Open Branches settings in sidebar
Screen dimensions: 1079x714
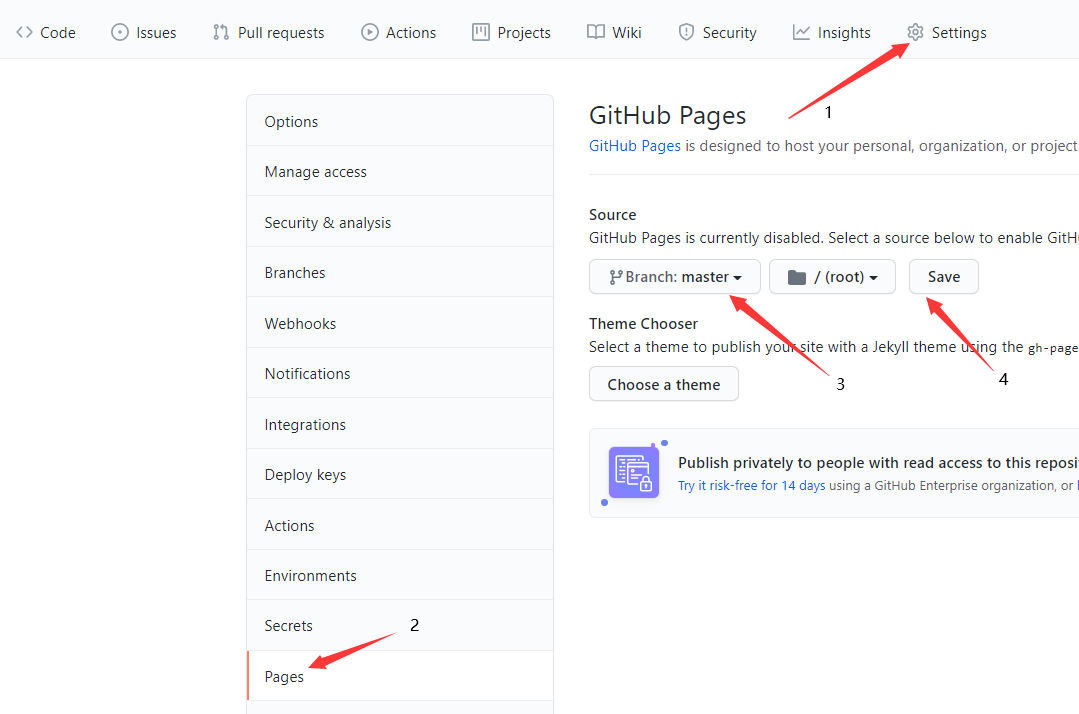400,272
